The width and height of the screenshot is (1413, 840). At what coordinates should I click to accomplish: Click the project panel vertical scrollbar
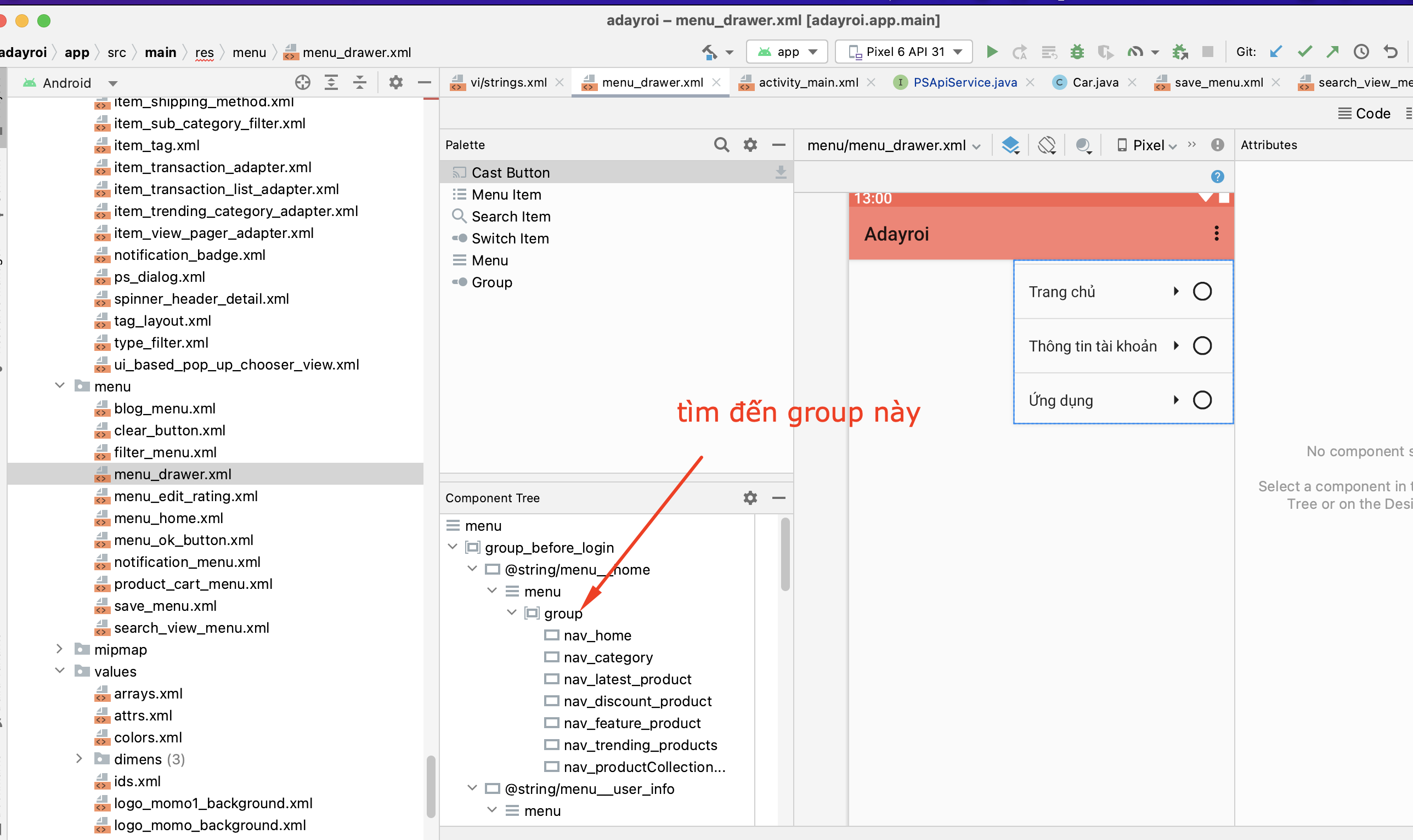[431, 786]
